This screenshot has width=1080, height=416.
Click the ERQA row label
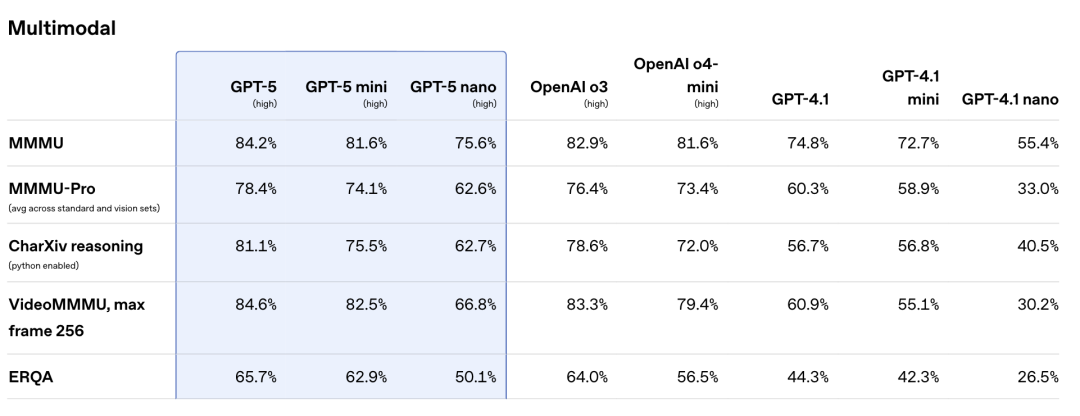coord(30,377)
